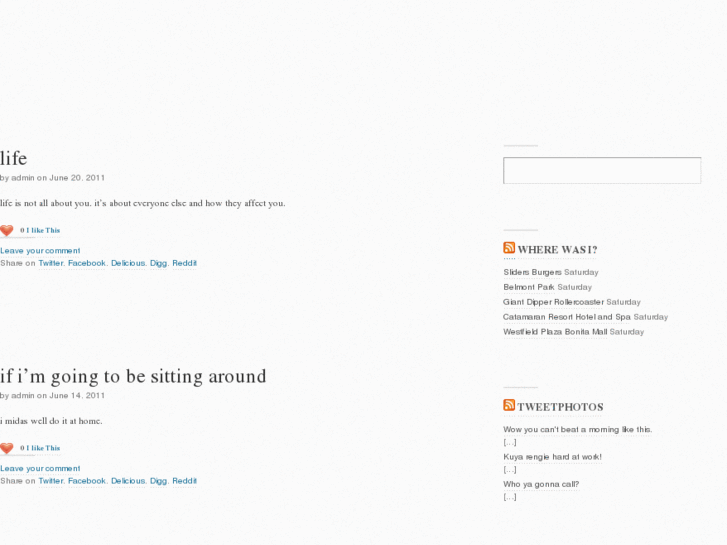Share the June 14 post on Digg
This screenshot has height=545, width=727.
[x=159, y=481]
